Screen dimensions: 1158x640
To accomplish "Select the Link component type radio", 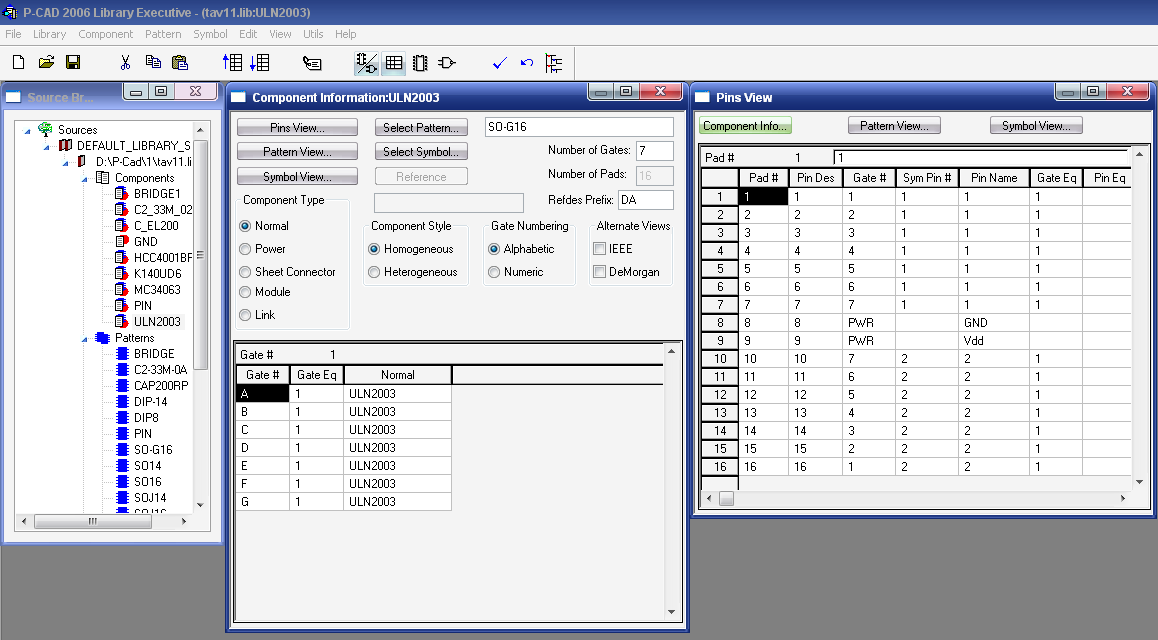I will point(245,314).
